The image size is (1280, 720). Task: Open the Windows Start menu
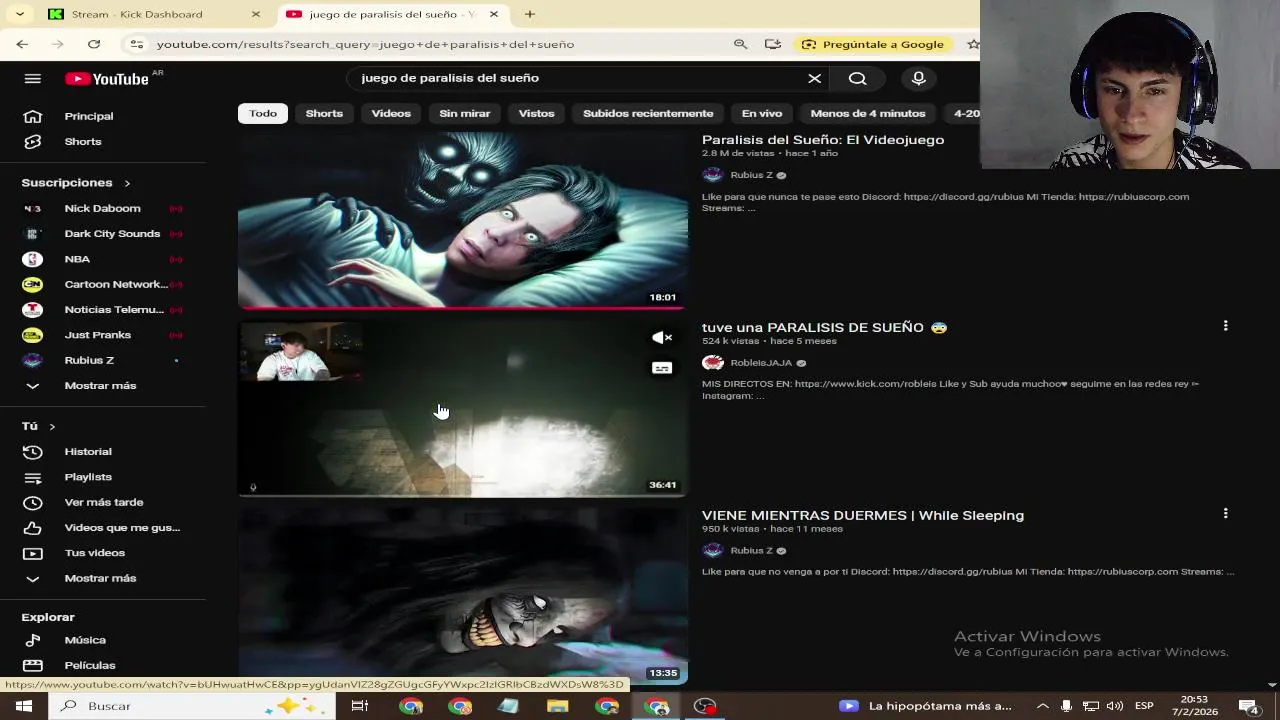pyautogui.click(x=24, y=706)
